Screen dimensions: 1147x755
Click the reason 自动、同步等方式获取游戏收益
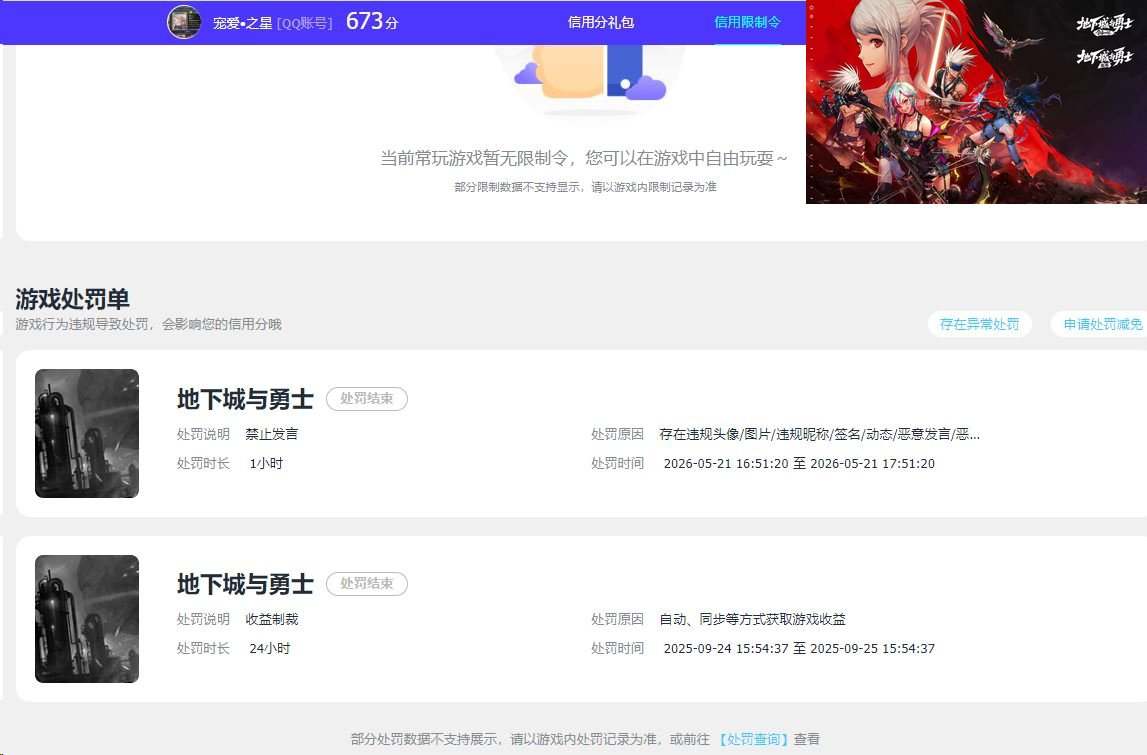tap(752, 619)
